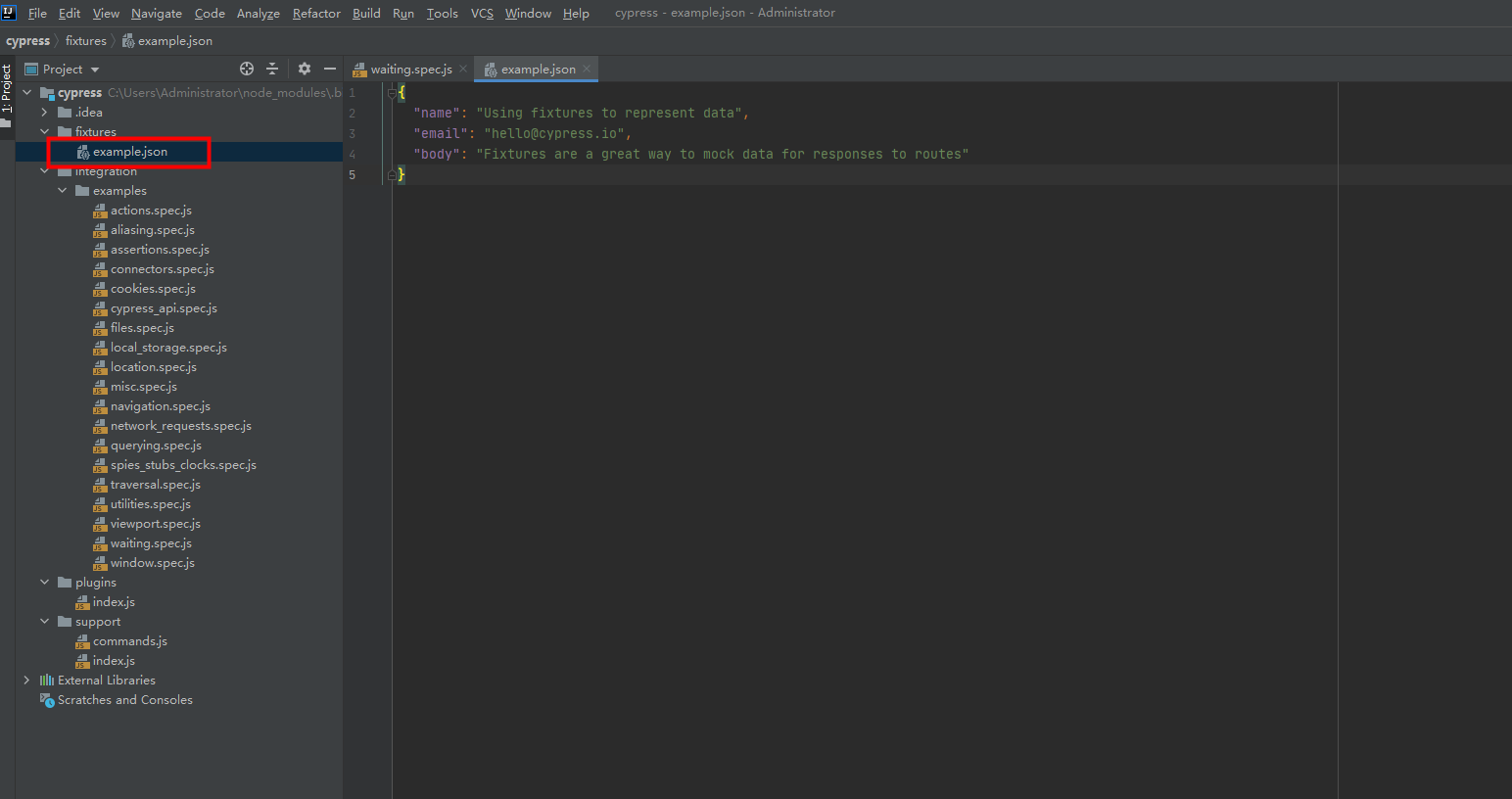The image size is (1512, 799).
Task: Close the waiting.spec.js editor tab
Action: coord(463,69)
